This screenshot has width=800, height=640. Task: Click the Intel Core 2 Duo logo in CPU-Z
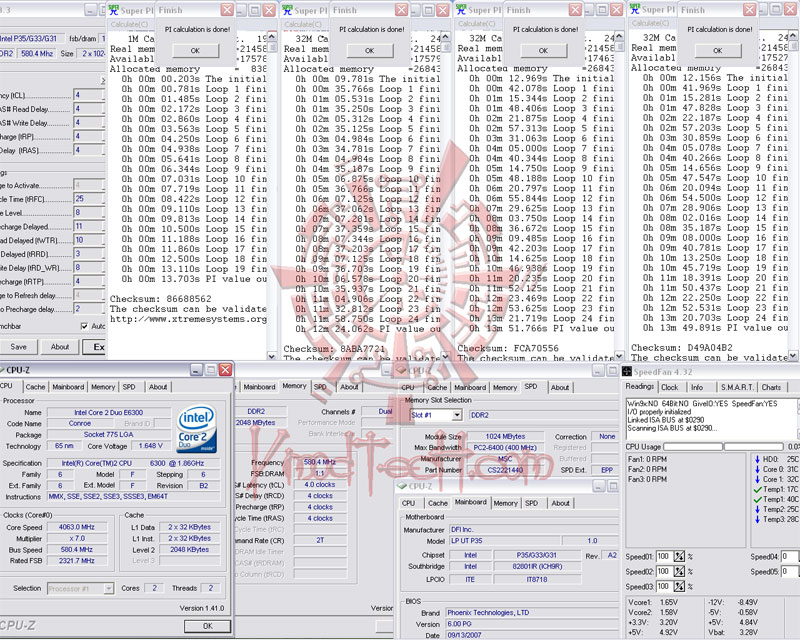197,430
